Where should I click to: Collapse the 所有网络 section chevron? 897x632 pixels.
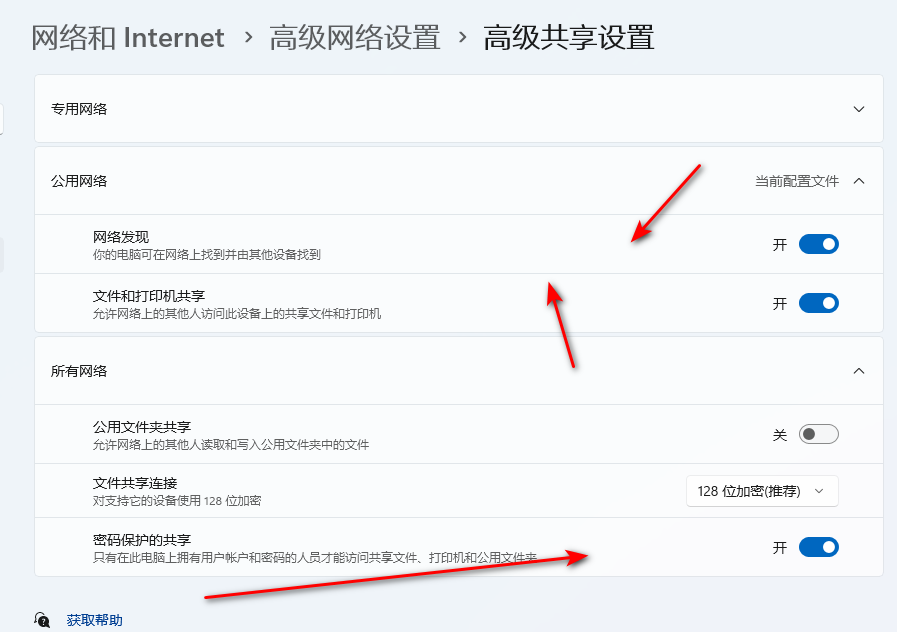[x=859, y=371]
